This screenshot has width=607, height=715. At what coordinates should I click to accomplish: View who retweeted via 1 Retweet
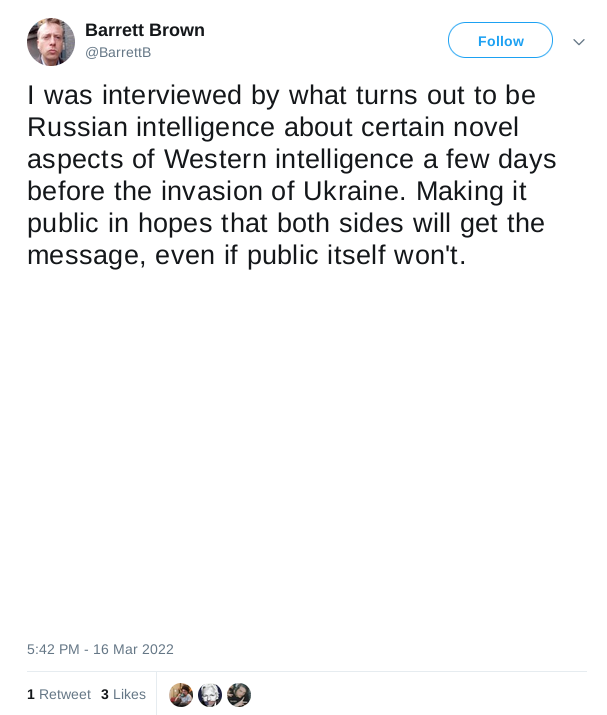[59, 694]
